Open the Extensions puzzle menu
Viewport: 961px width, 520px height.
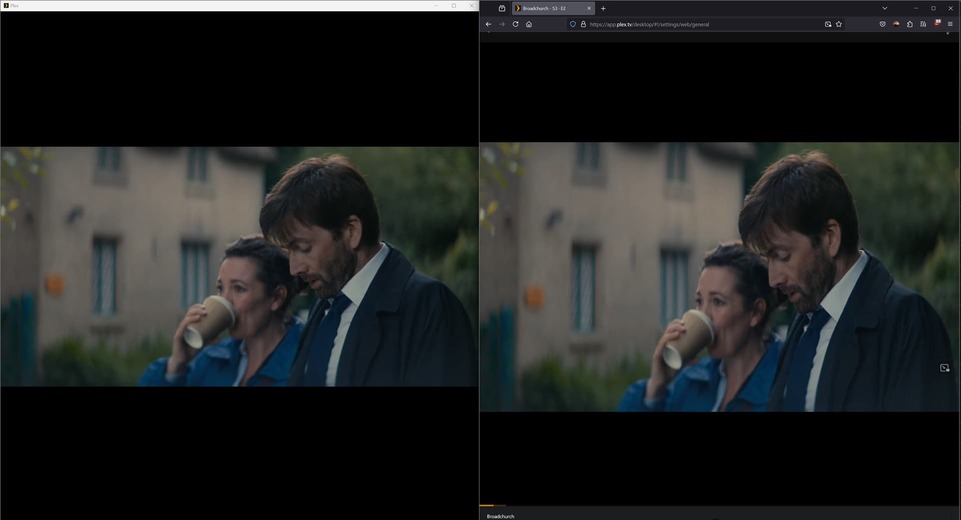coord(910,24)
